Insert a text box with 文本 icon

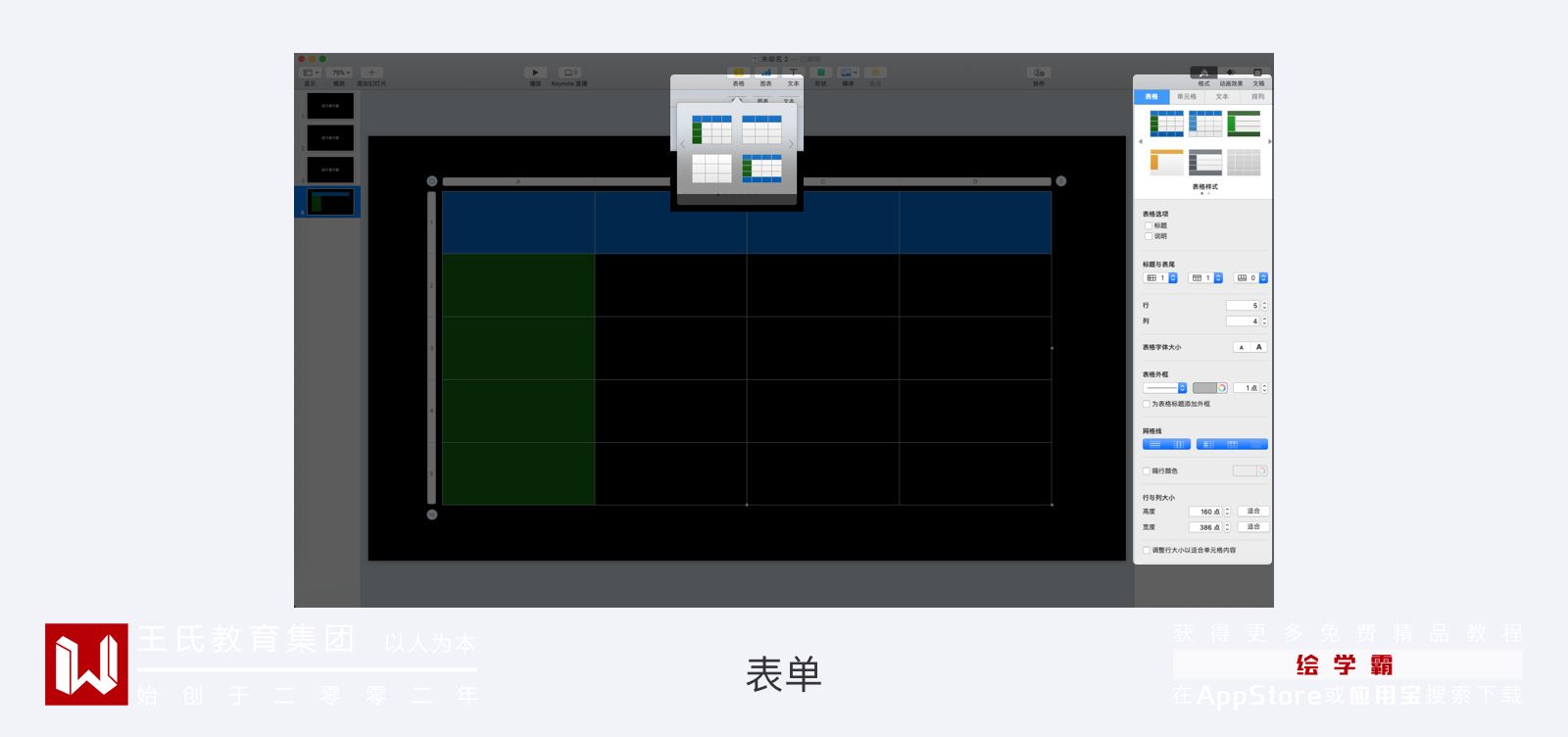793,73
